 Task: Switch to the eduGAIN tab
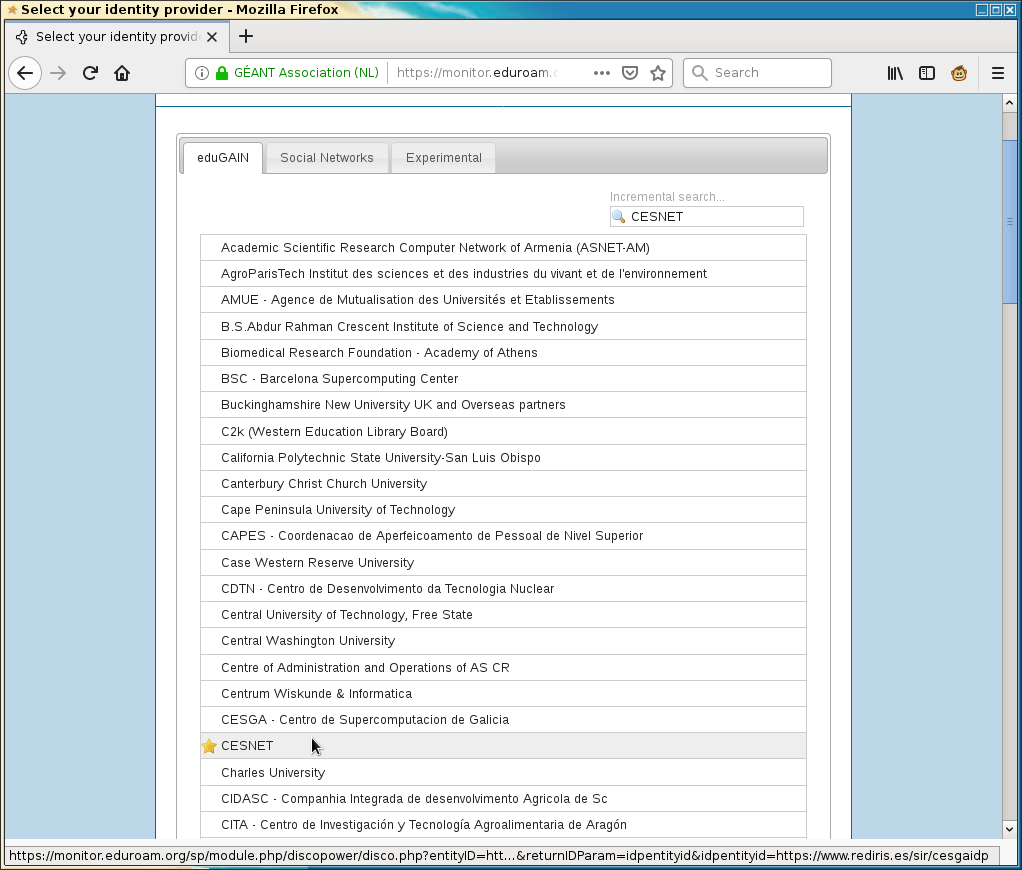[x=223, y=158]
